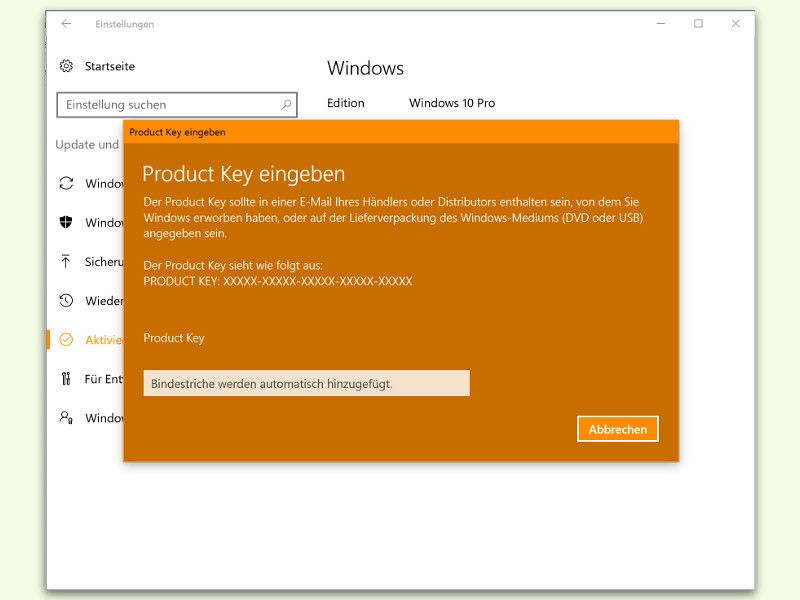Select the Sicherung upload arrow icon
Screen dimensions: 800x600
66,261
